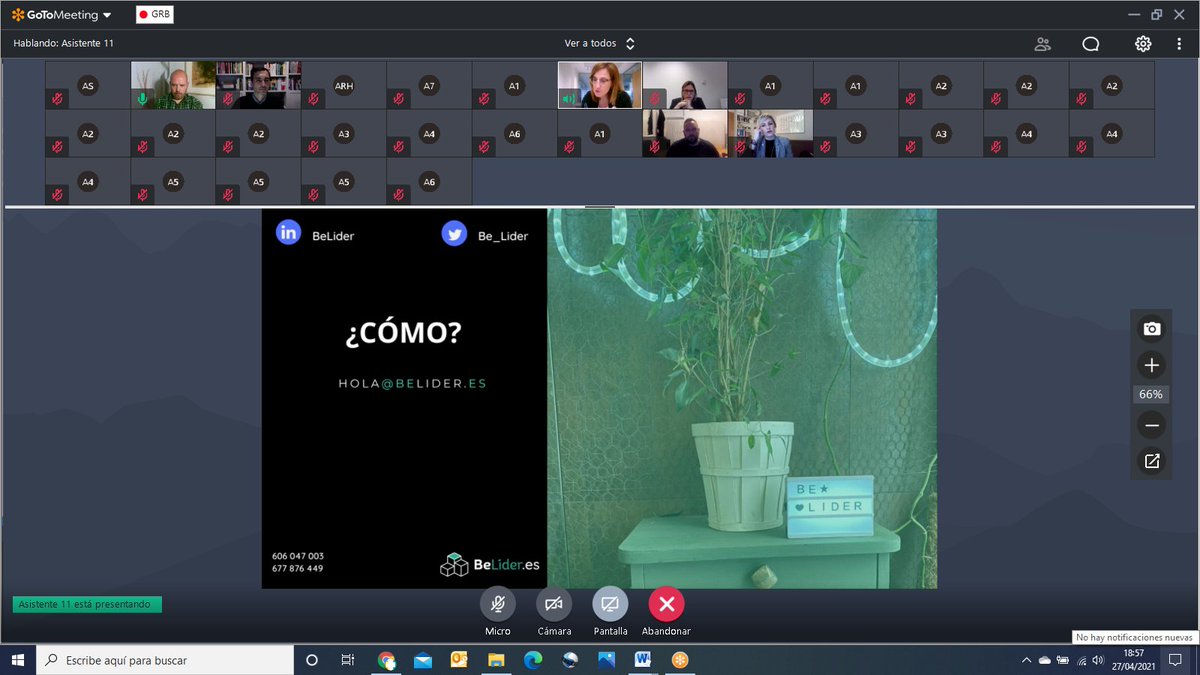Leave the meeting with Abandonar

click(x=666, y=604)
